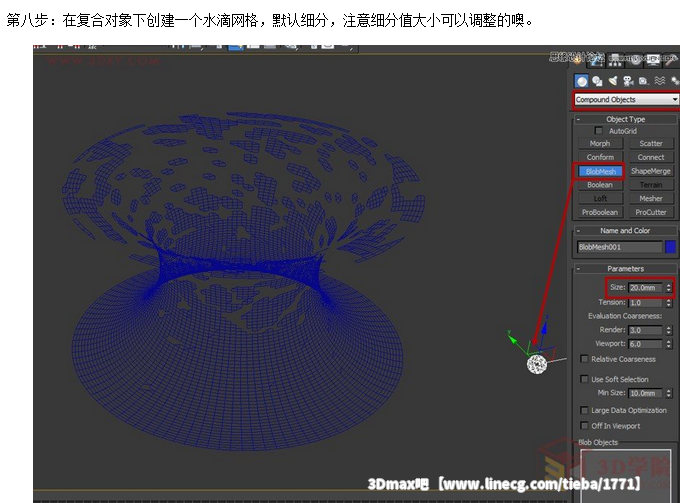Select the white BlobMesh sphere in viewport
This screenshot has height=503, width=680.
click(x=537, y=364)
